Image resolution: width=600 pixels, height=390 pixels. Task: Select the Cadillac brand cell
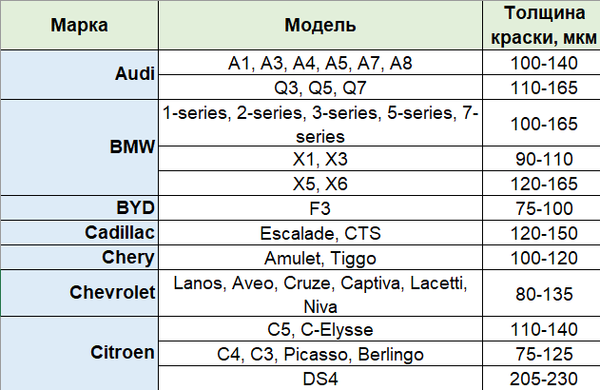tap(79, 233)
